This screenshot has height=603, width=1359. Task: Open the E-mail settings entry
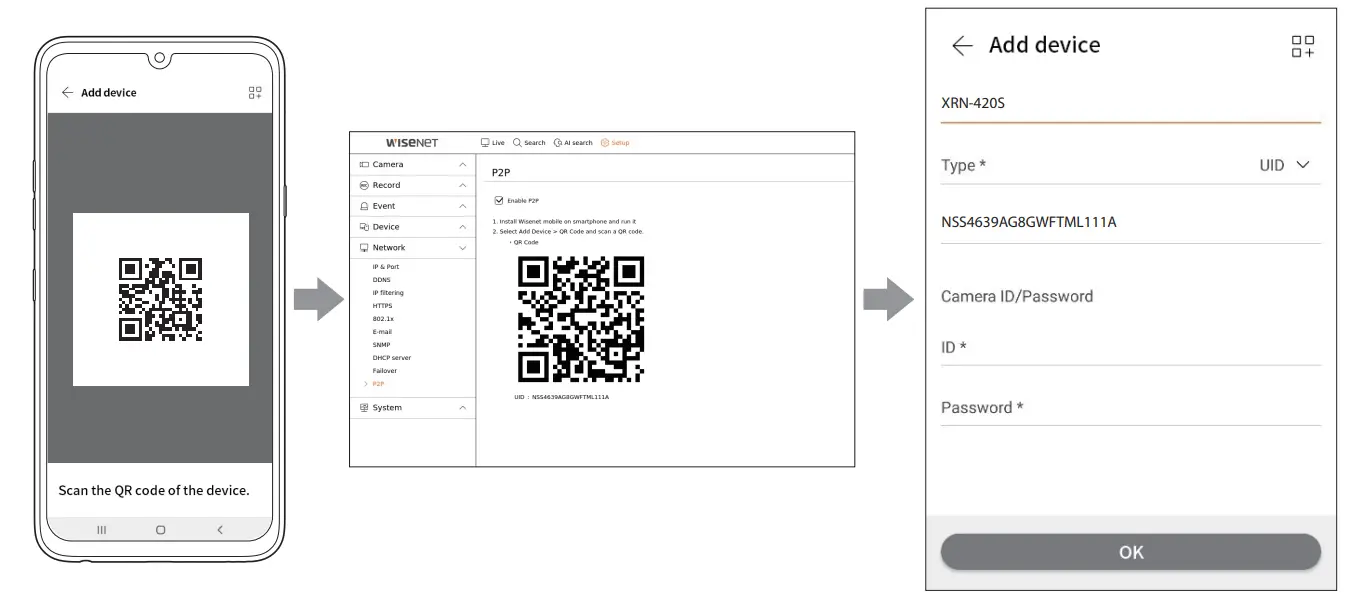pos(382,332)
